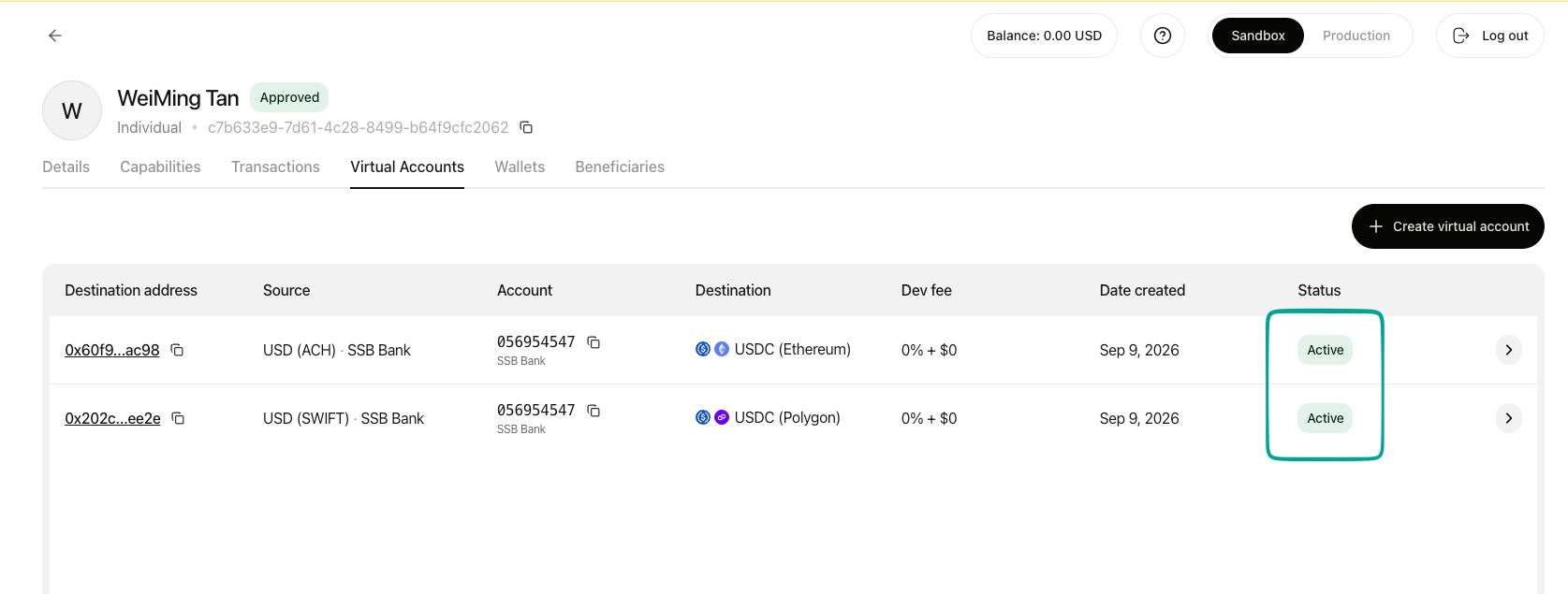Copy destination address 0x202c...ee2e

[x=178, y=418]
